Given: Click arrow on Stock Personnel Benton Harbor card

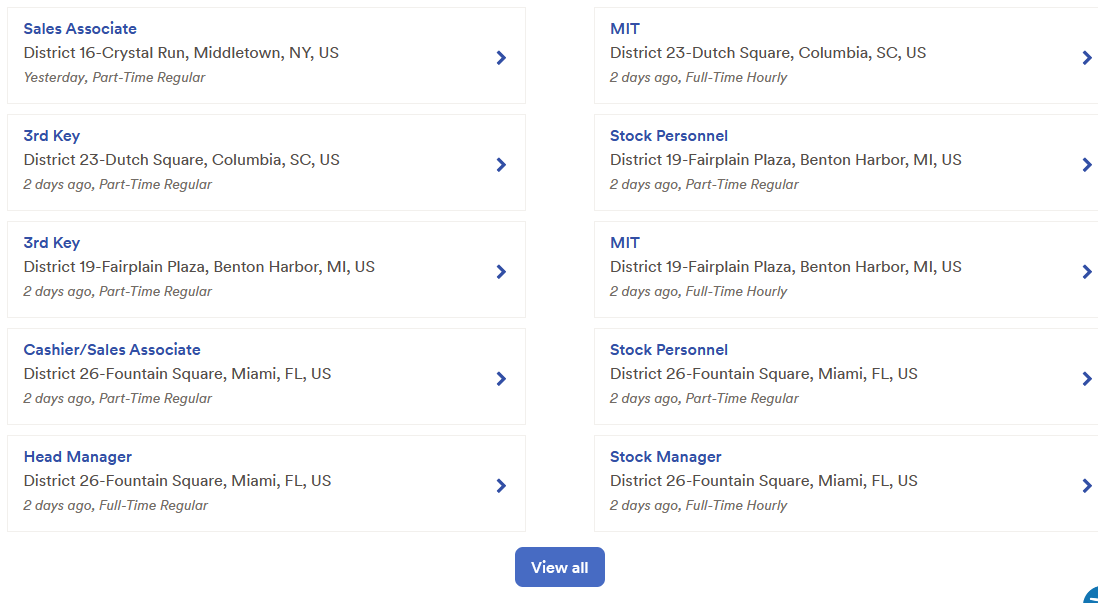Looking at the screenshot, I should pyautogui.click(x=1087, y=165).
